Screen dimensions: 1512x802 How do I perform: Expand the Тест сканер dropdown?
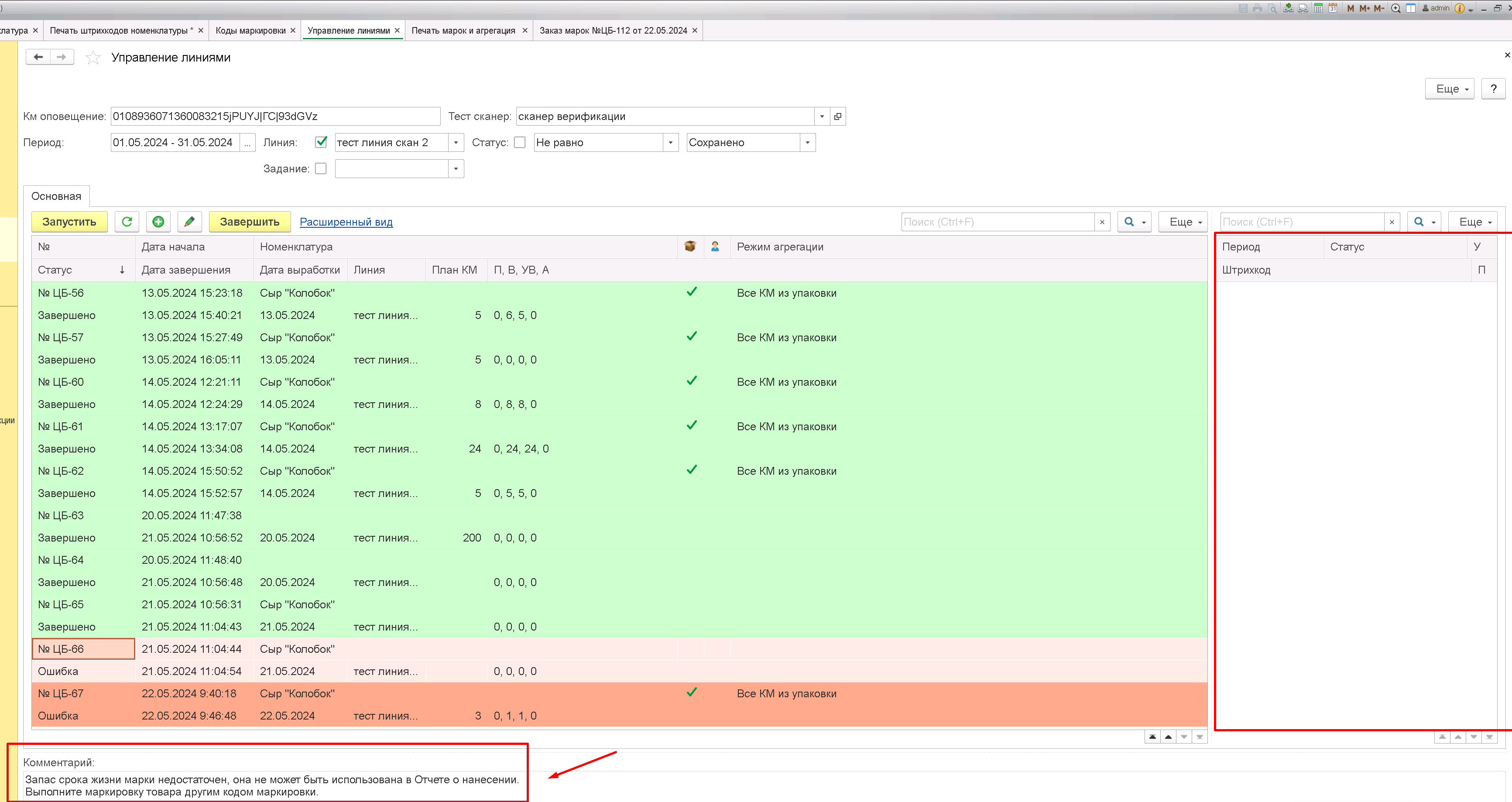(822, 116)
